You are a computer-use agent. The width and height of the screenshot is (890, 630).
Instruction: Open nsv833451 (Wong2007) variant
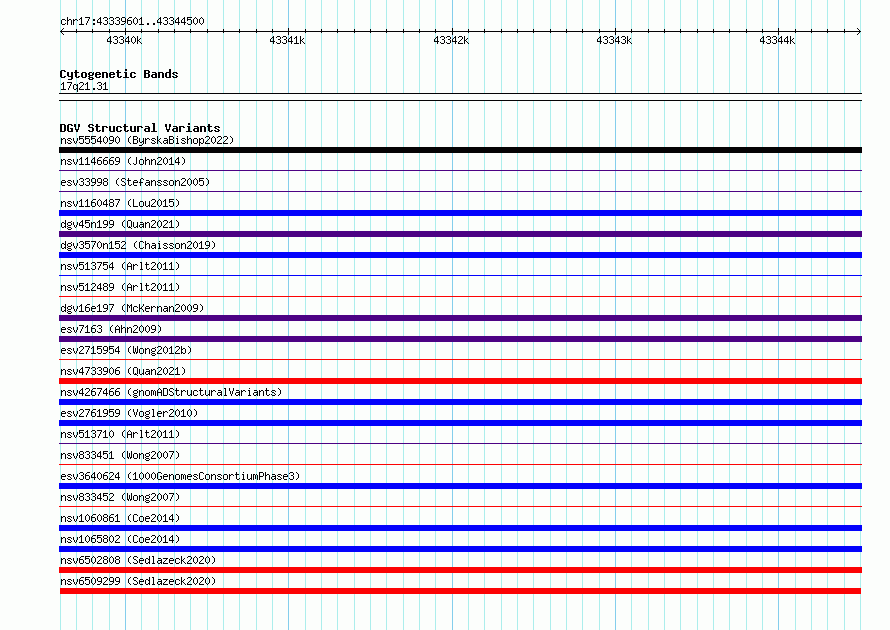click(120, 455)
